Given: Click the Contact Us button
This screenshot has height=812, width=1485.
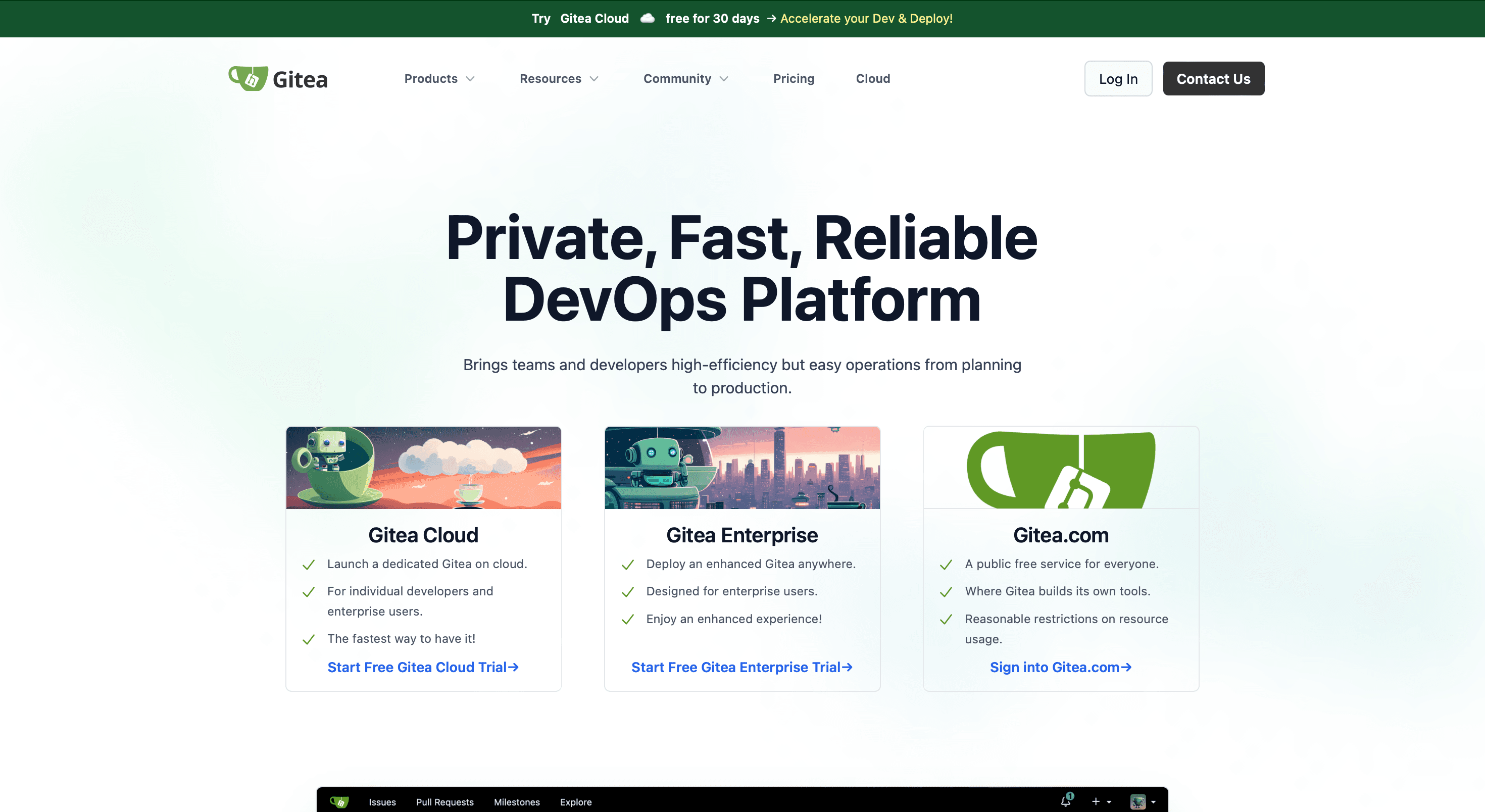Looking at the screenshot, I should (1213, 78).
